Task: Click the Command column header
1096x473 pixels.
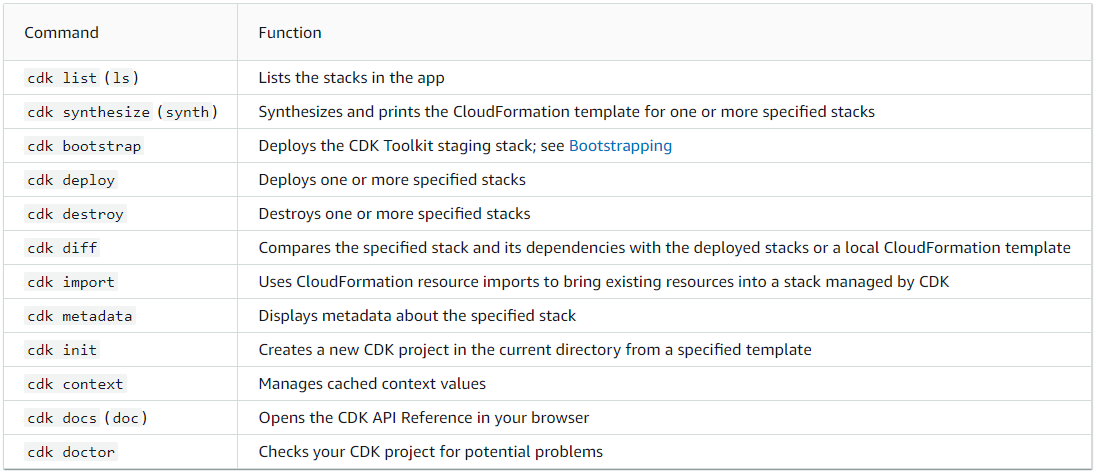Action: 61,33
